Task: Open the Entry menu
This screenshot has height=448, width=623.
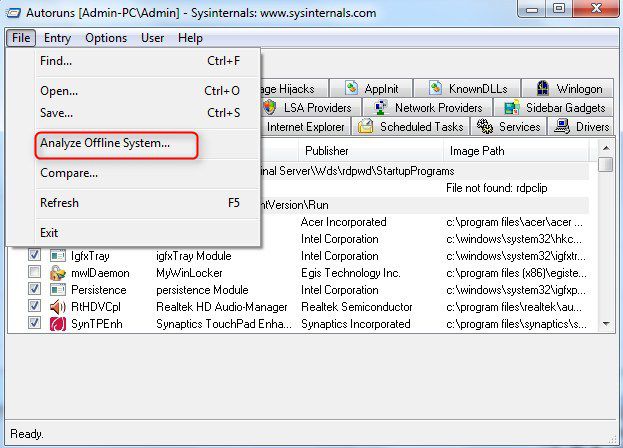Action: (x=57, y=38)
